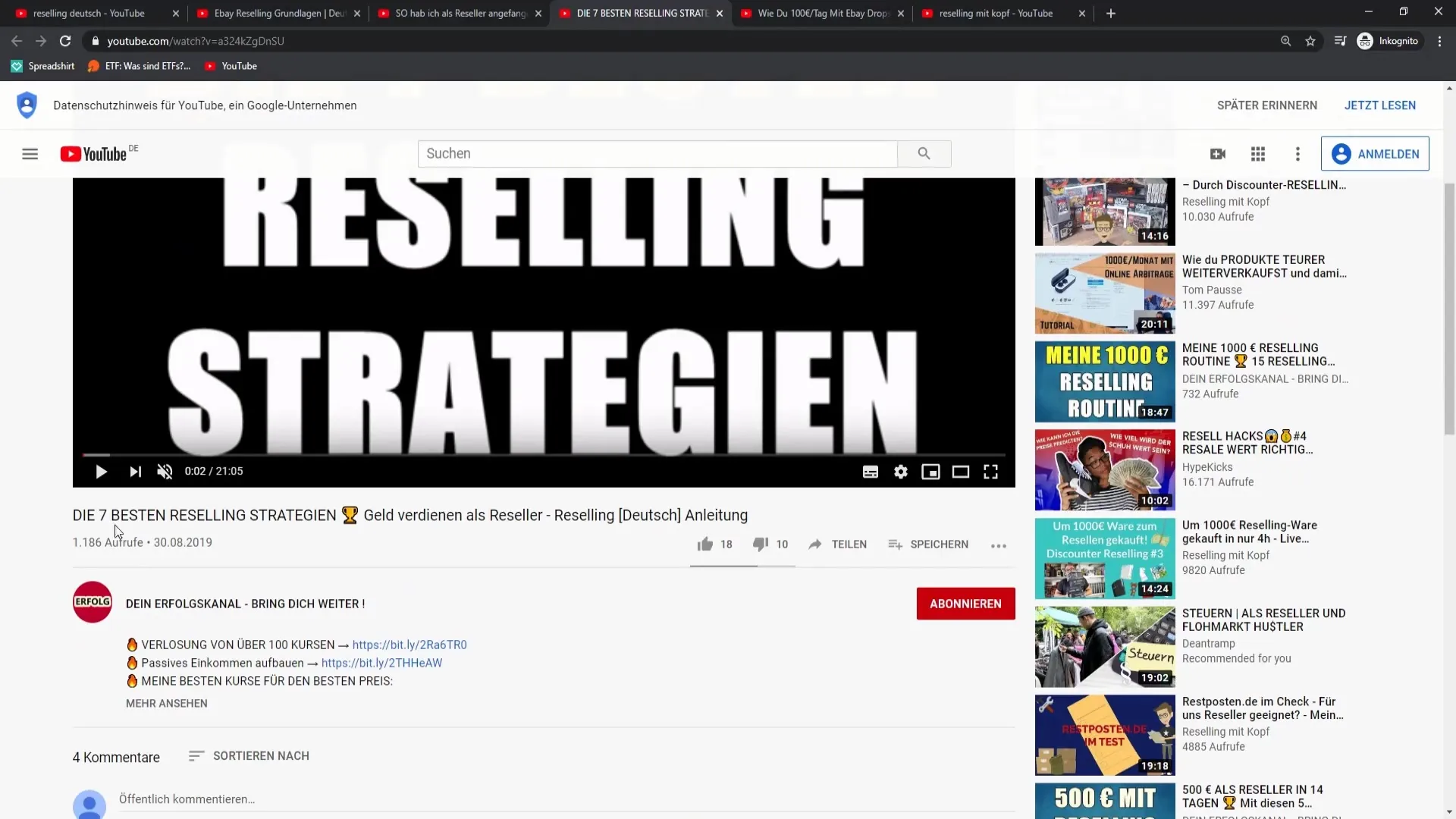This screenshot has height=819, width=1456.
Task: Toggle theater mode in the player
Action: pos(961,472)
